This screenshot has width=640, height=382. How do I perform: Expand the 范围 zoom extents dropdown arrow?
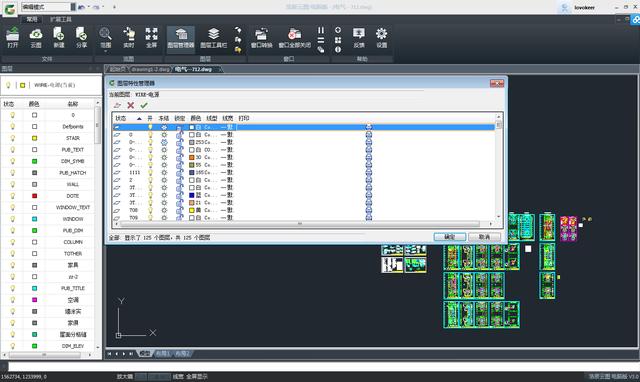[105, 52]
